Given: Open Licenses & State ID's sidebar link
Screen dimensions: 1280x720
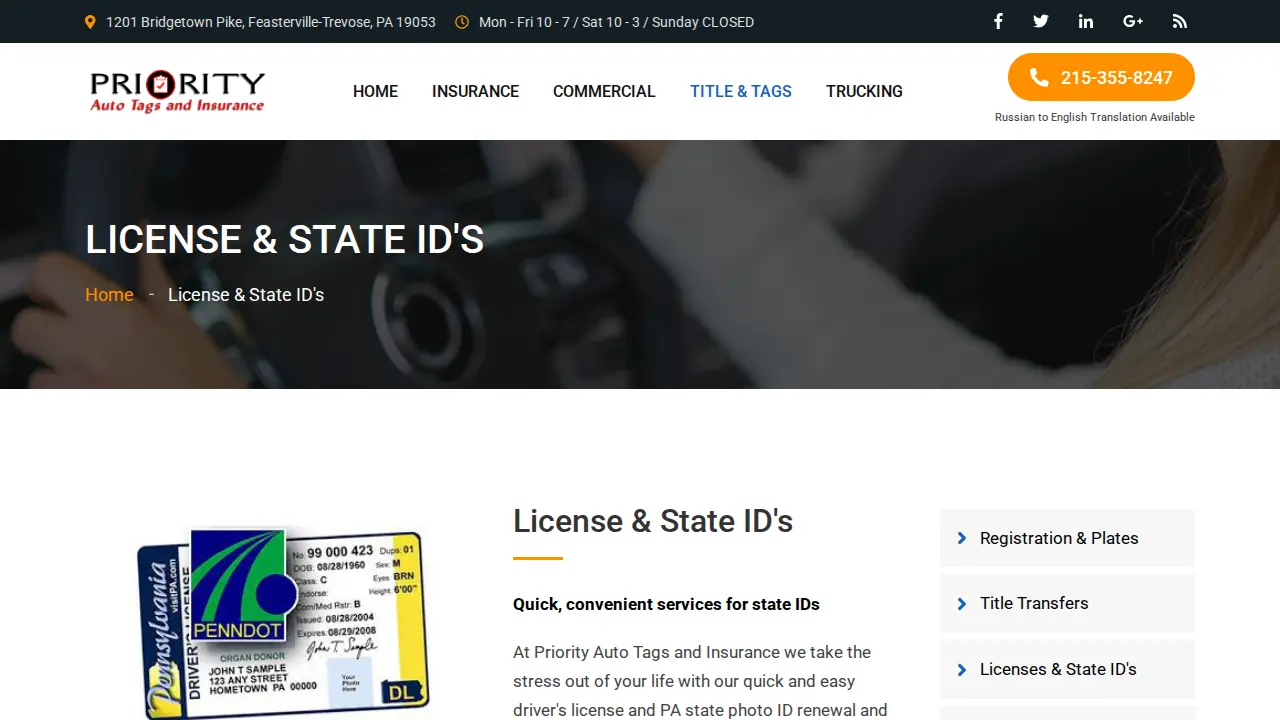Looking at the screenshot, I should (x=1067, y=669).
